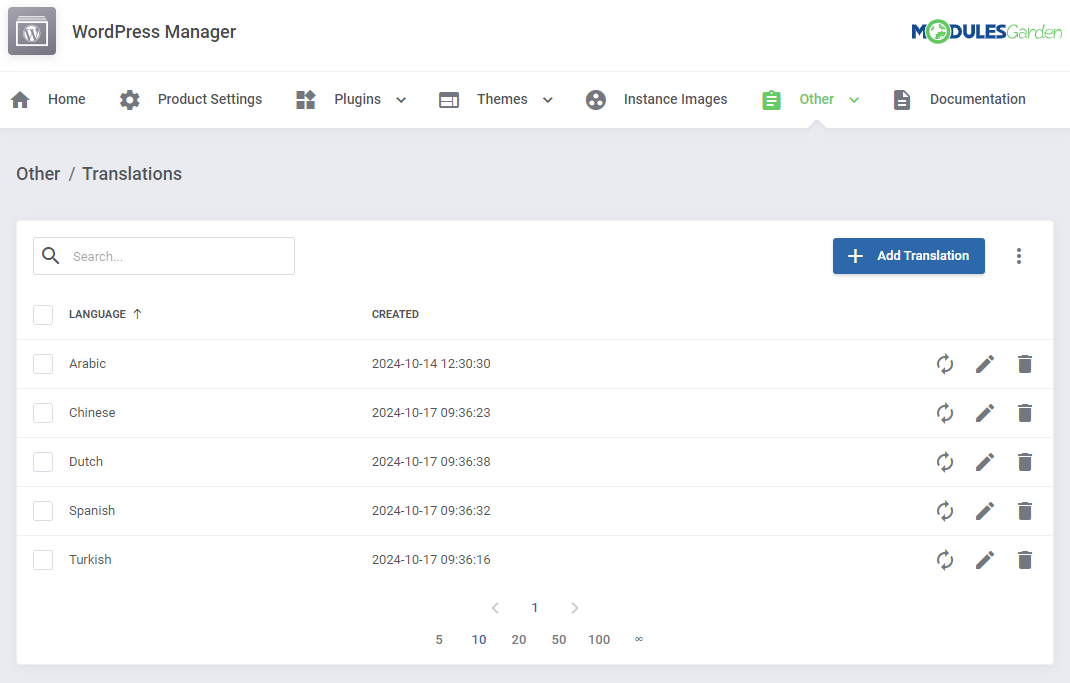The width and height of the screenshot is (1070, 683).
Task: Show 100 entries per page
Action: pos(599,640)
